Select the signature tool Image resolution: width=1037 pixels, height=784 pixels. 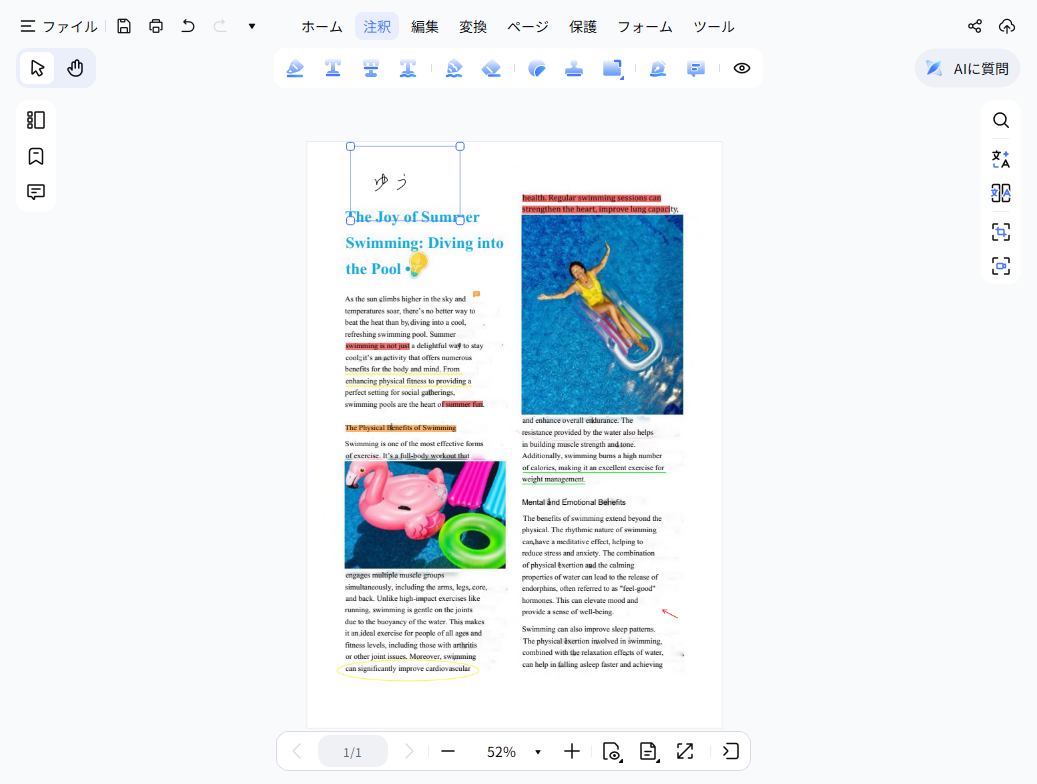click(x=657, y=68)
